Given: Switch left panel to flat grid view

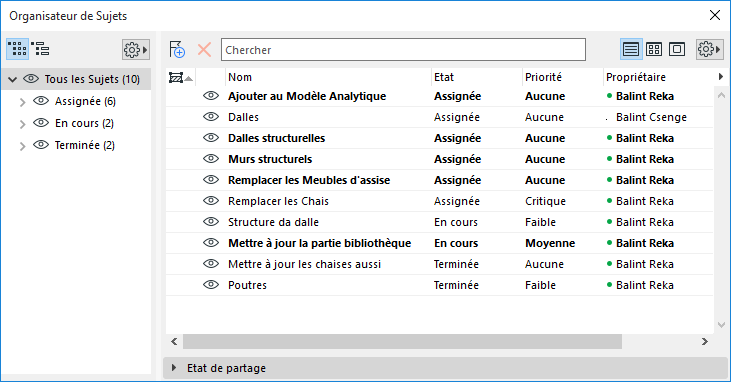Looking at the screenshot, I should click(18, 49).
